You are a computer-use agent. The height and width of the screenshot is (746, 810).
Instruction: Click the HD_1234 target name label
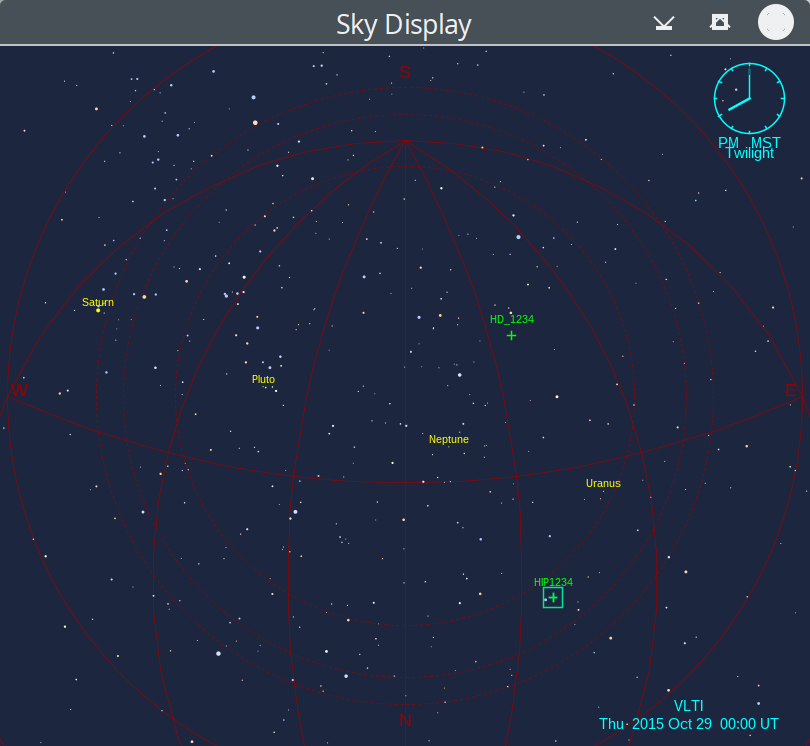pos(512,320)
